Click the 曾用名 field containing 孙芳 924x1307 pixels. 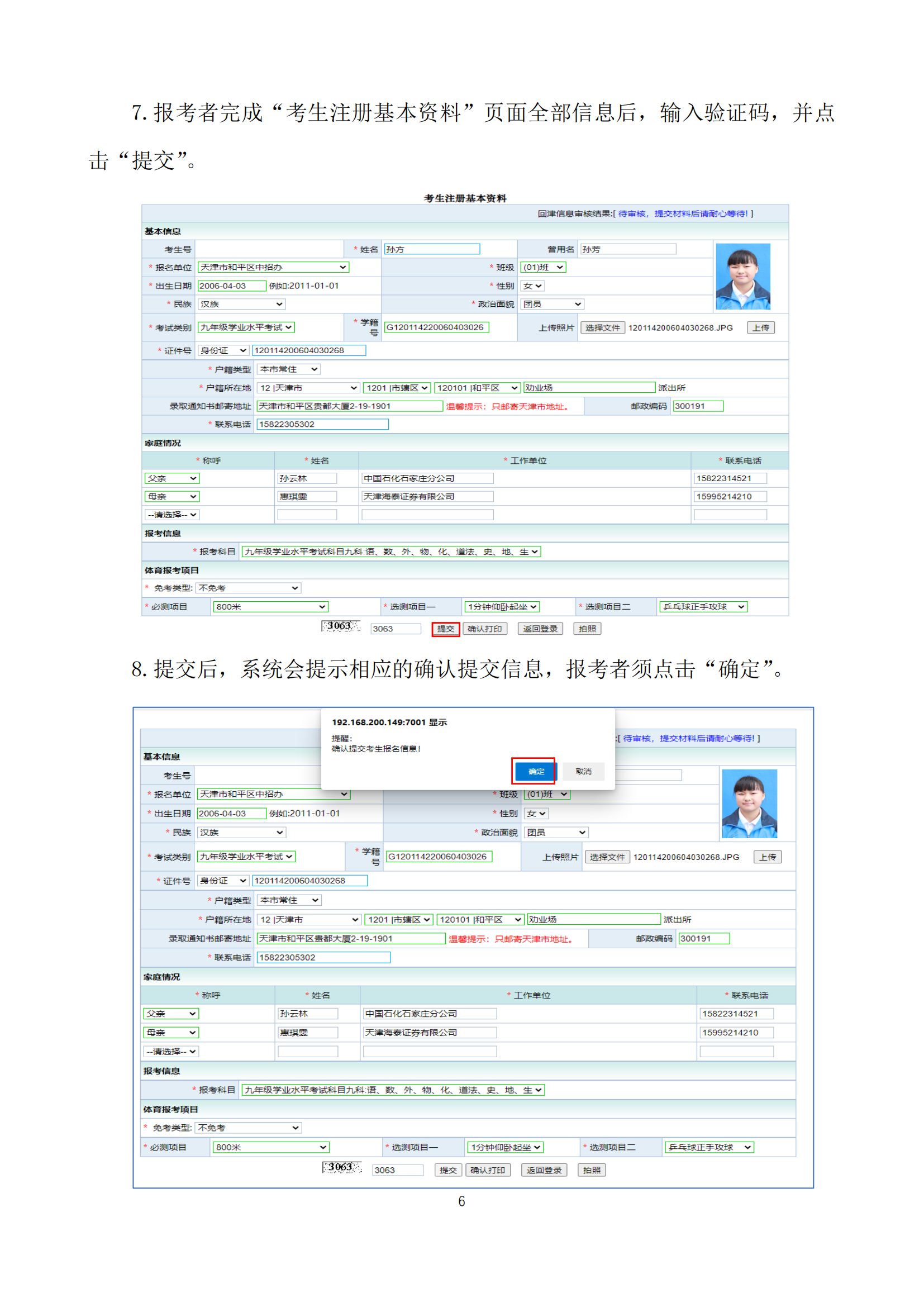coord(628,249)
